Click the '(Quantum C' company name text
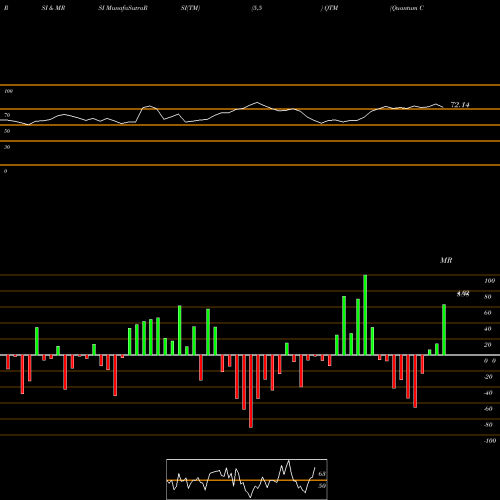This screenshot has width=500, height=500. point(407,8)
